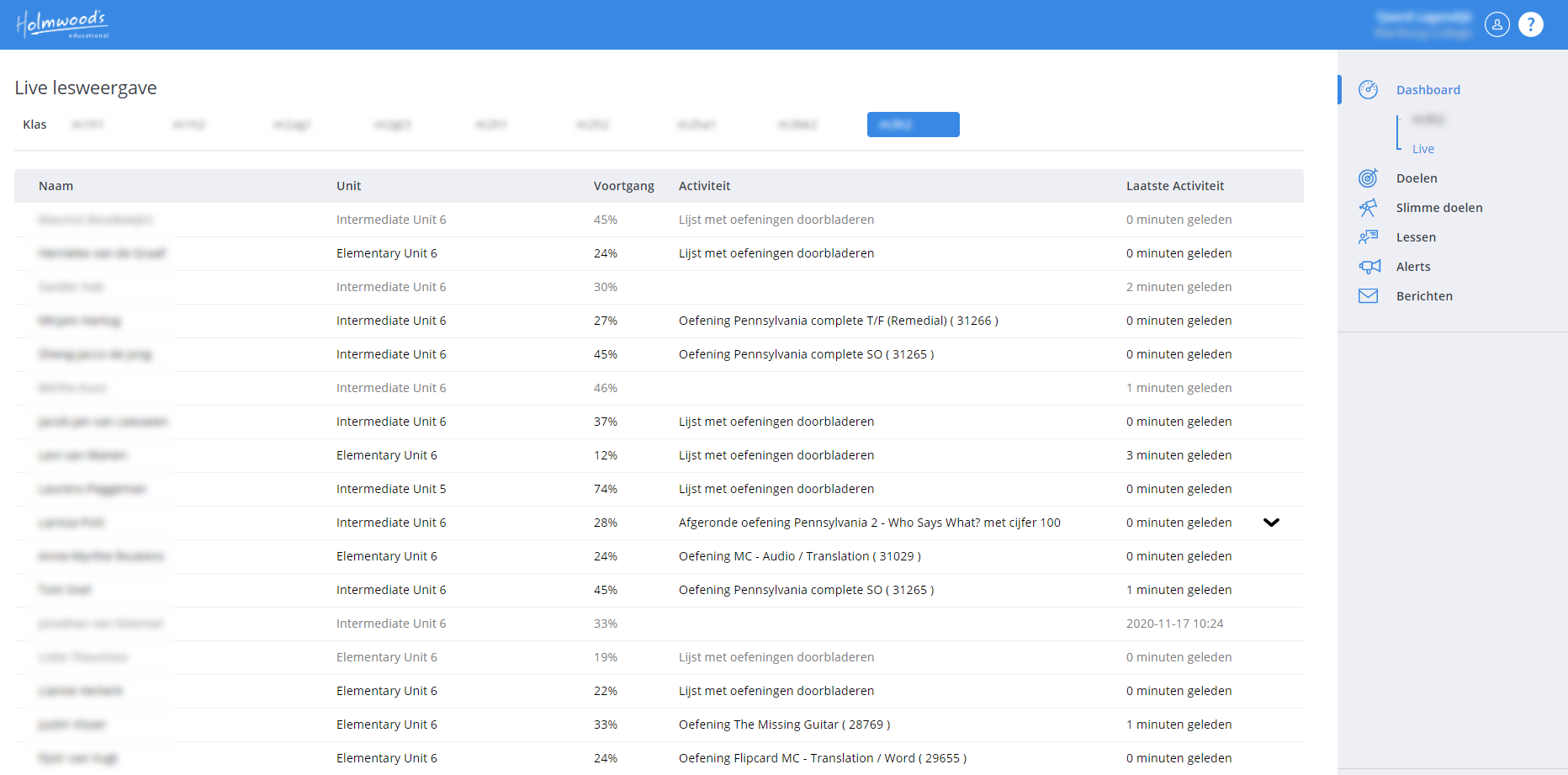This screenshot has width=1568, height=775.
Task: Click the 46% progress value
Action: click(x=606, y=388)
